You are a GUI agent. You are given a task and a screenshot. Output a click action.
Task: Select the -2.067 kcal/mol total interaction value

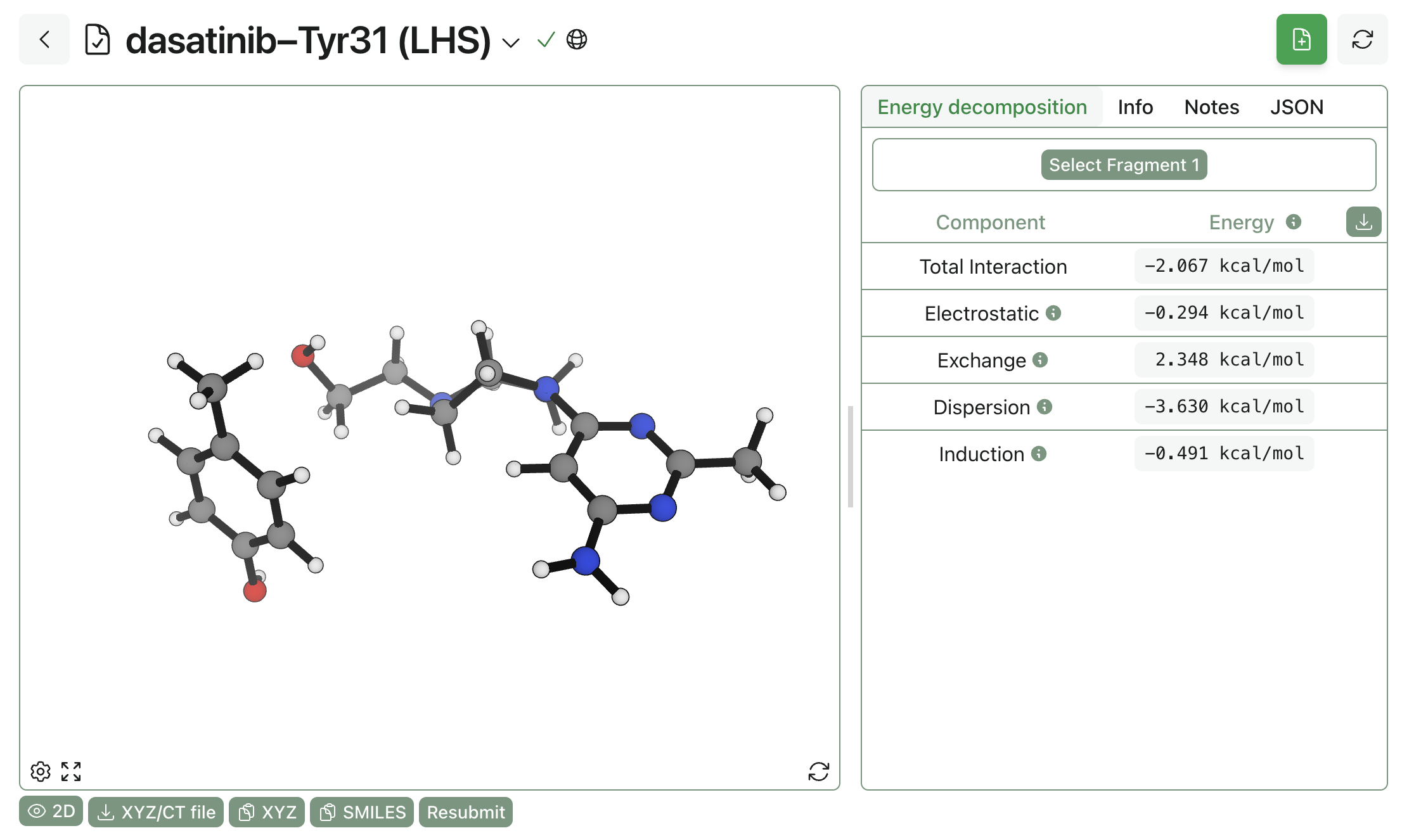(x=1224, y=266)
